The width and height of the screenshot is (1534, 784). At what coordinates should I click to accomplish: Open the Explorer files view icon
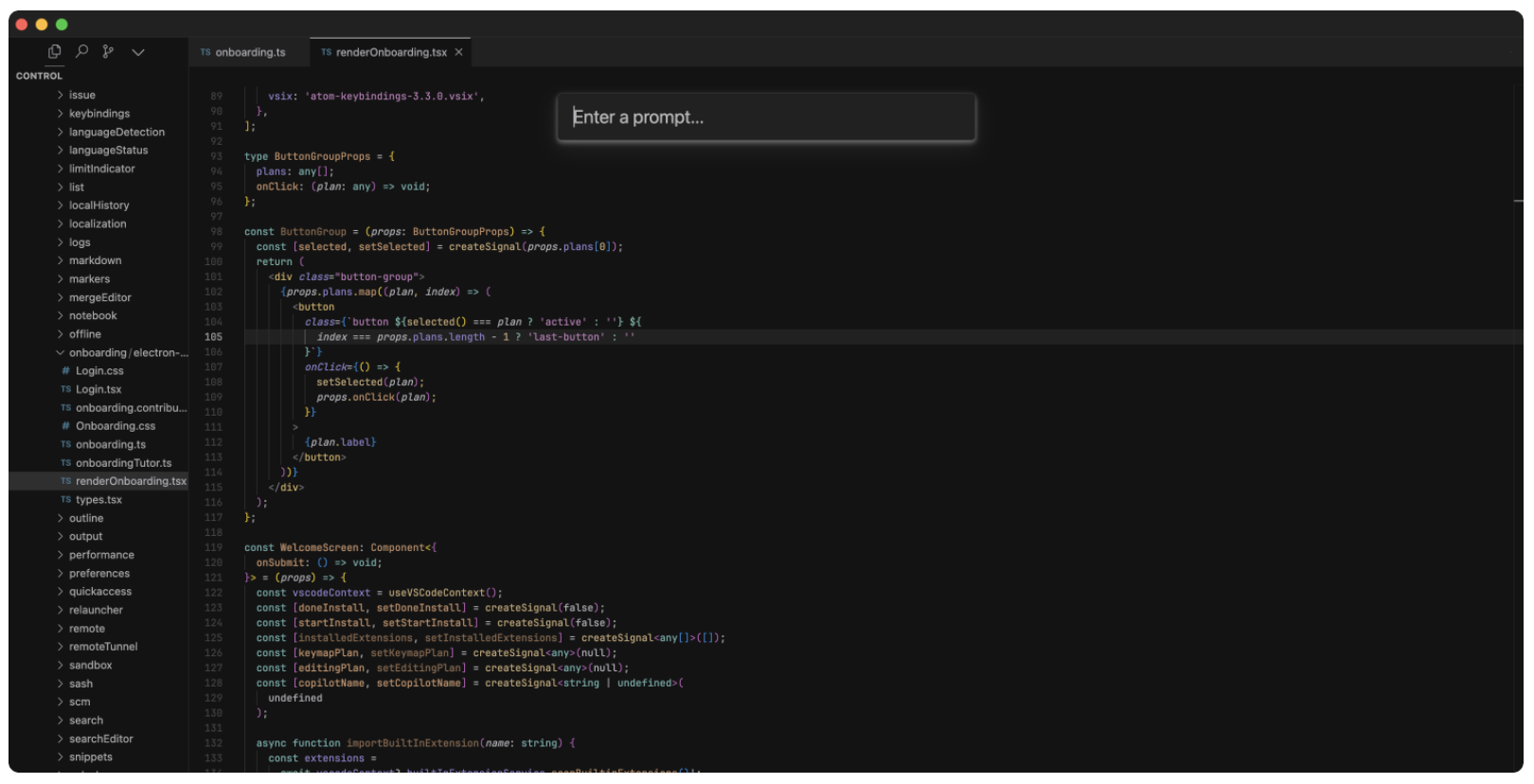tap(54, 52)
